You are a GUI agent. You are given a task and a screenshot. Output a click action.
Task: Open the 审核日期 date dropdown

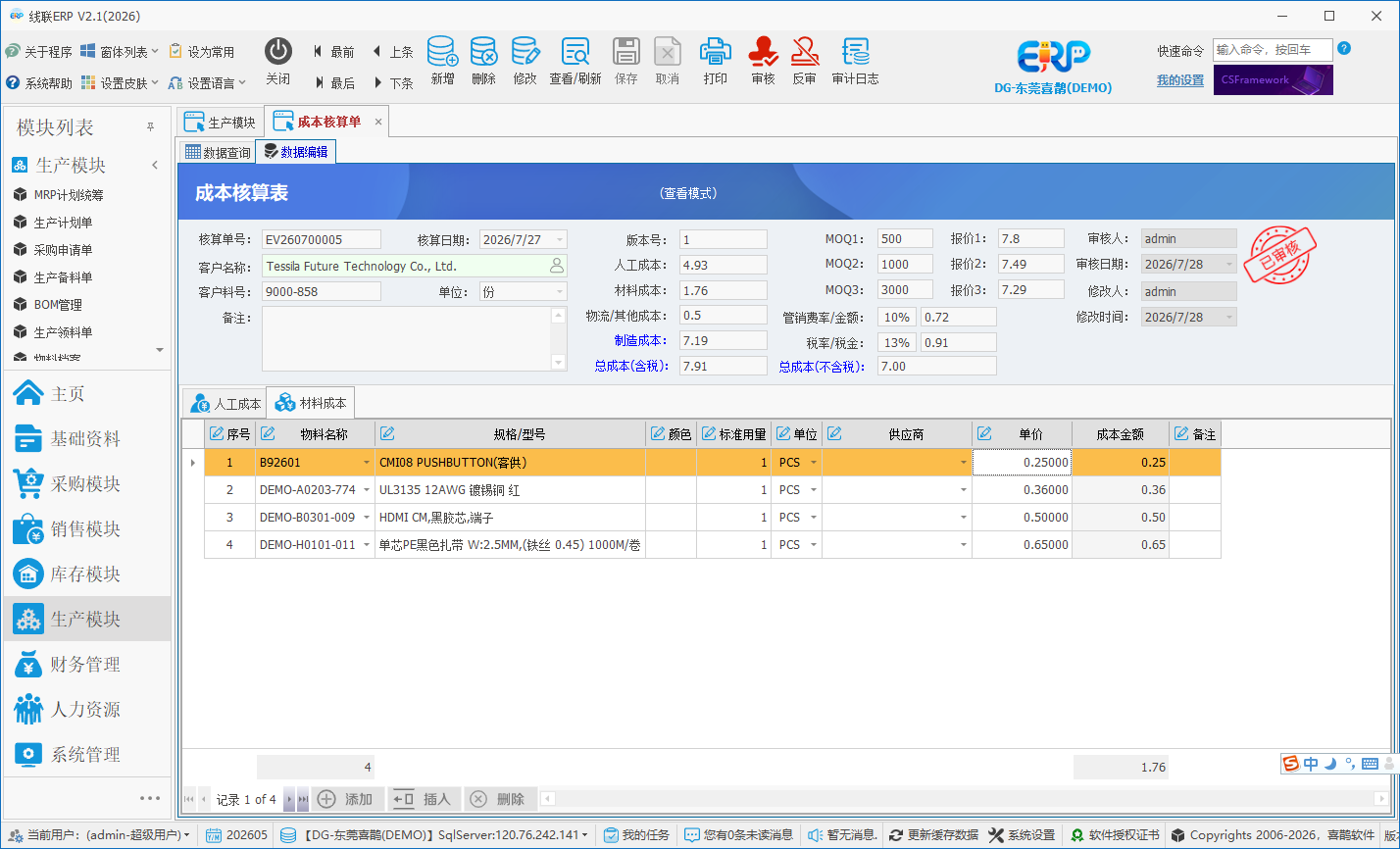tap(1229, 265)
